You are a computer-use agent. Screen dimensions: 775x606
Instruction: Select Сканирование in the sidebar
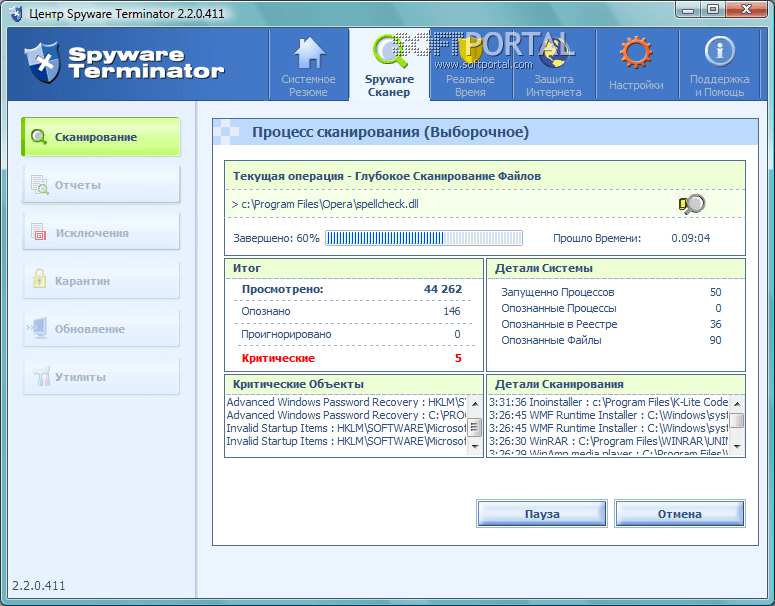(101, 137)
